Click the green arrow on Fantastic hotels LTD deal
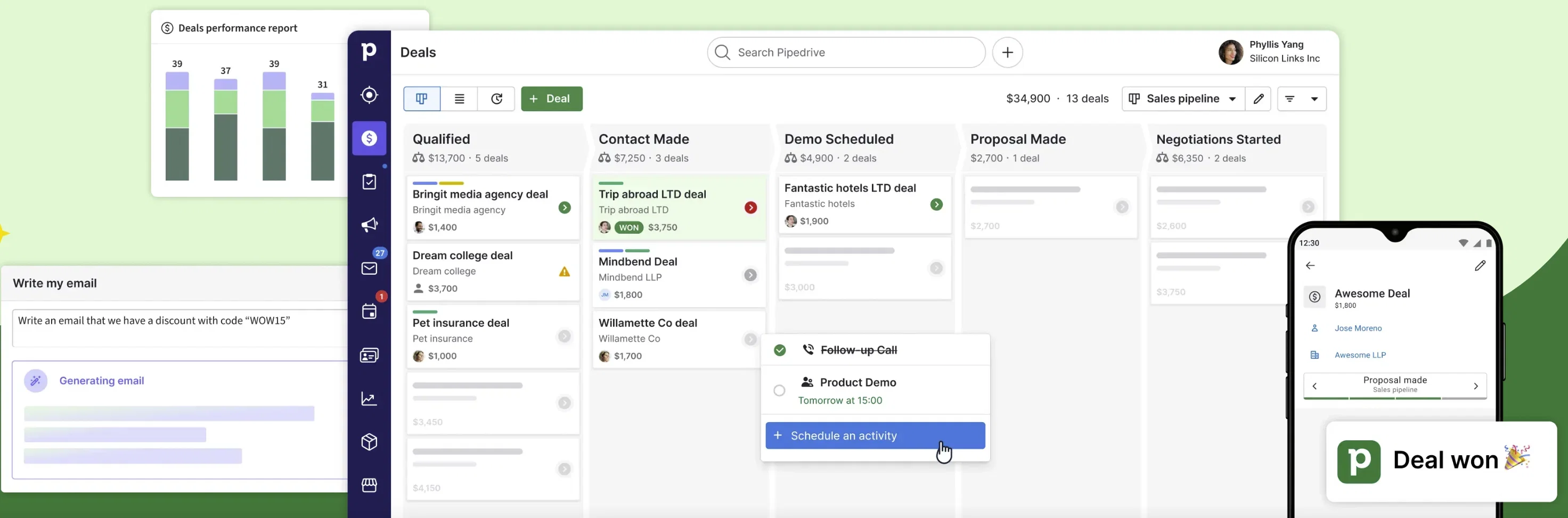The image size is (1568, 518). click(936, 204)
